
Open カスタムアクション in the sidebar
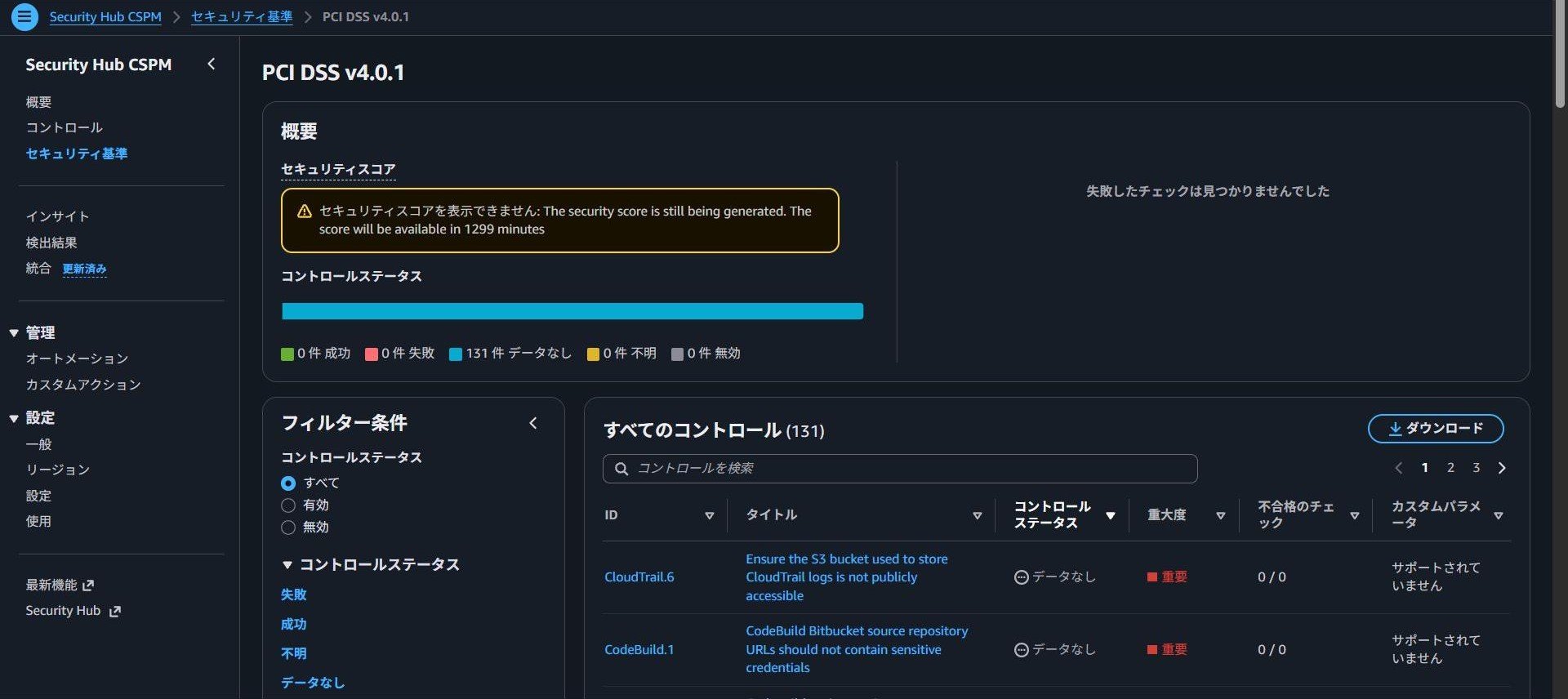83,385
